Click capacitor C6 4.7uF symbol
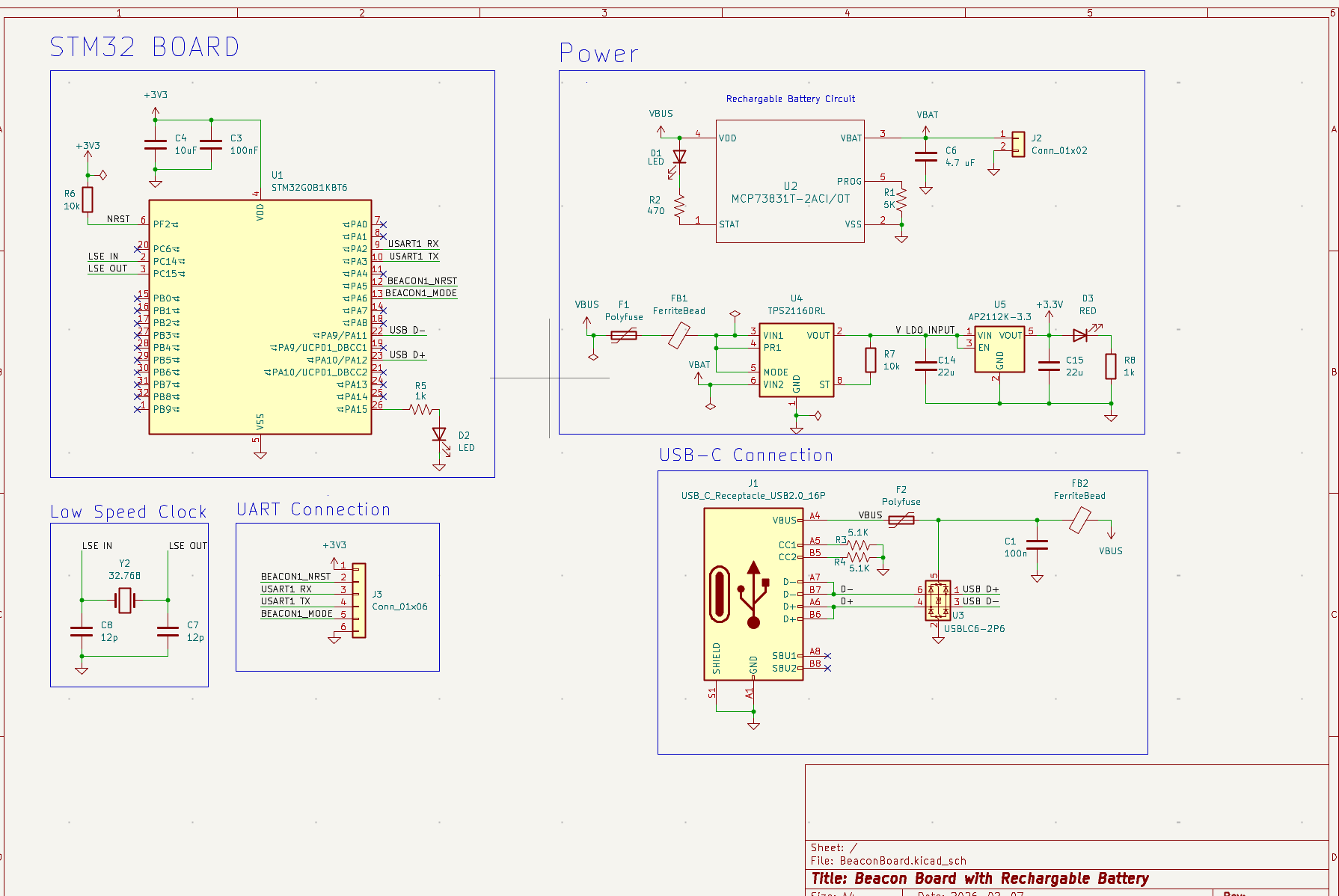 tap(926, 158)
